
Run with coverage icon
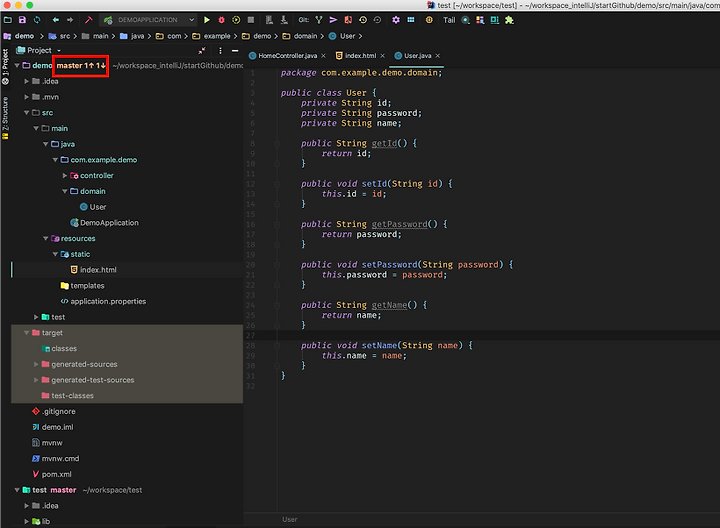tap(236, 20)
